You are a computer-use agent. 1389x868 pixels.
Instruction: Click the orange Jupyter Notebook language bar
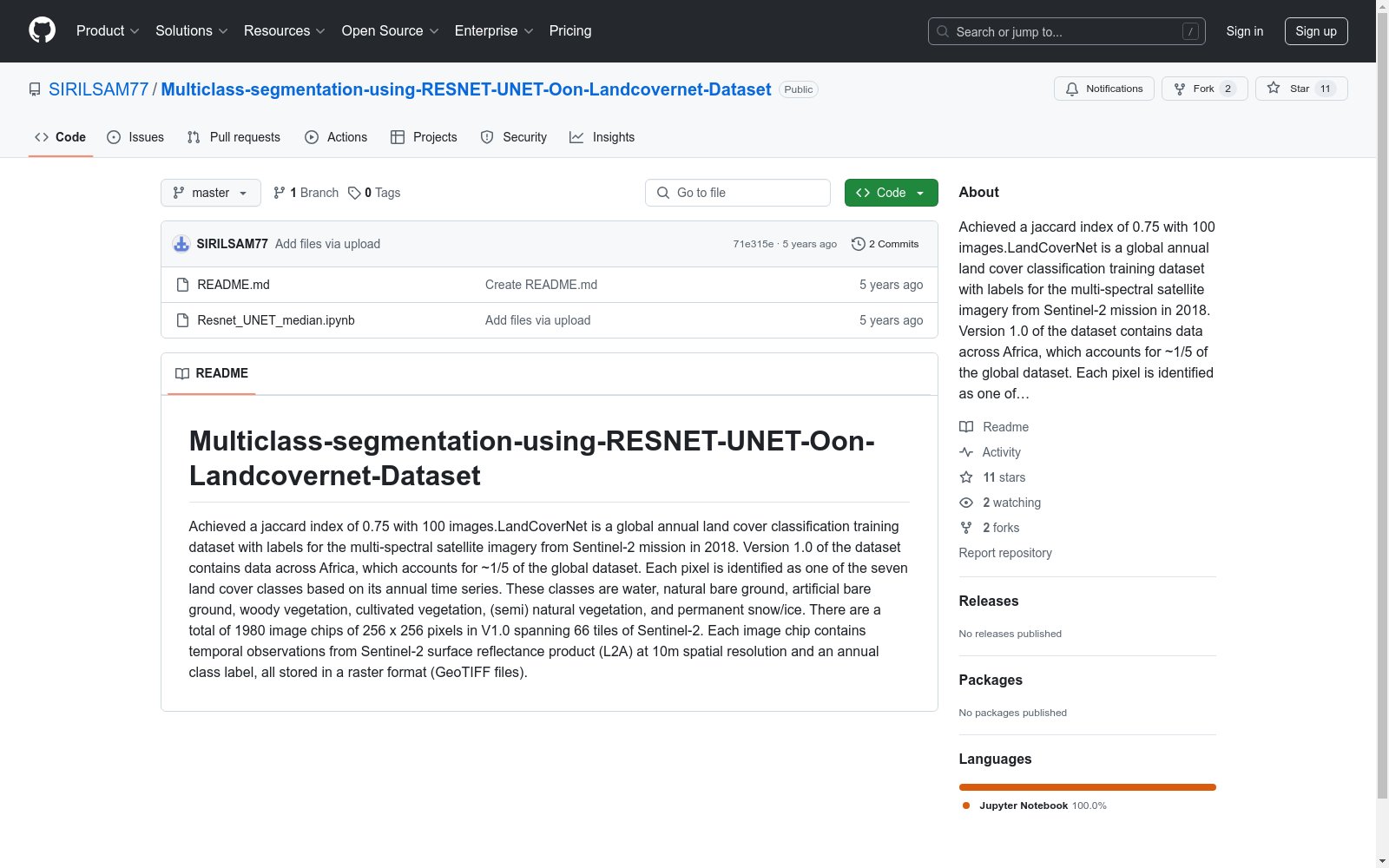1088,787
